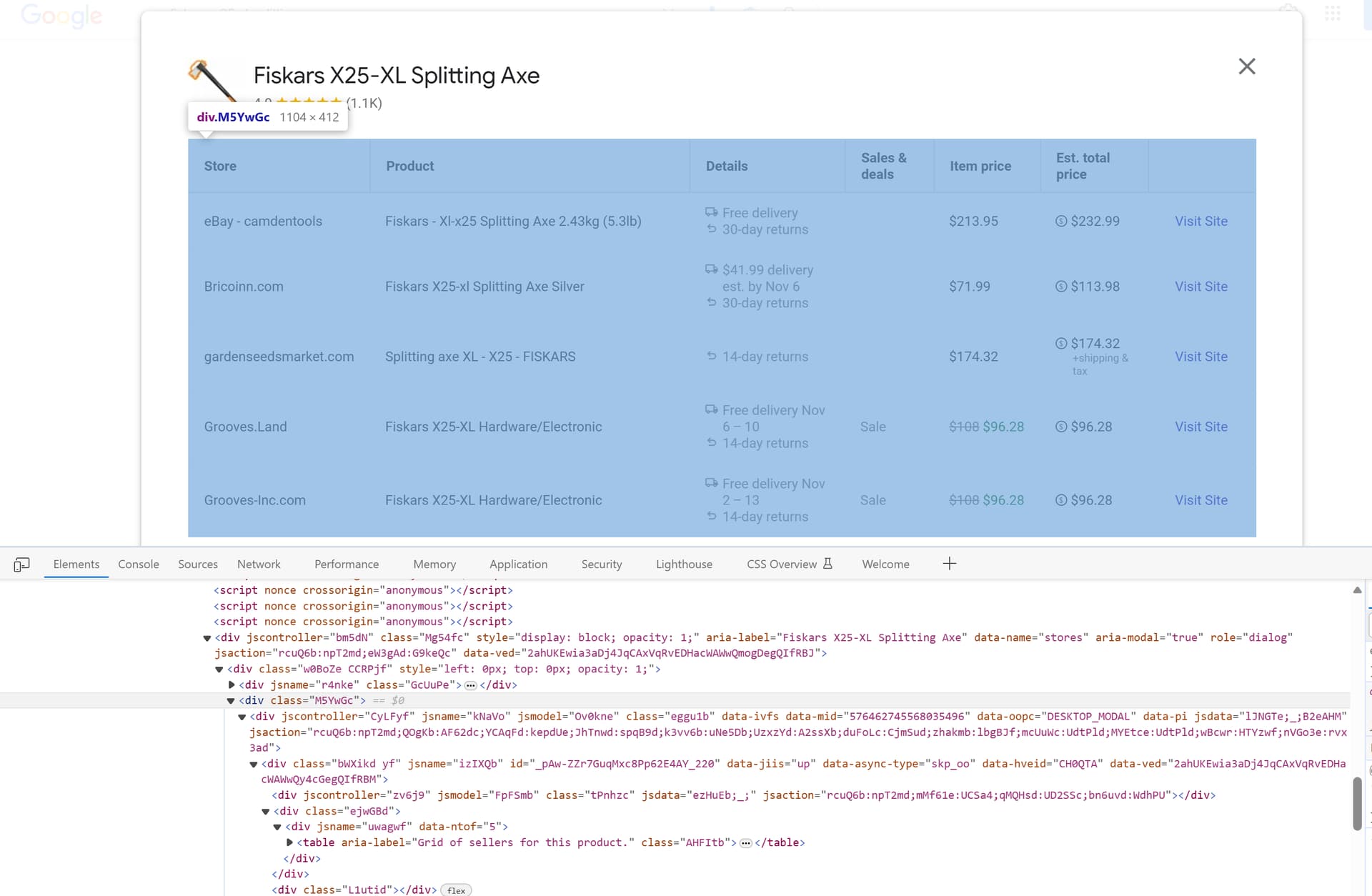Collapse the div with class Mg54fc
Image resolution: width=1372 pixels, height=896 pixels.
[207, 638]
